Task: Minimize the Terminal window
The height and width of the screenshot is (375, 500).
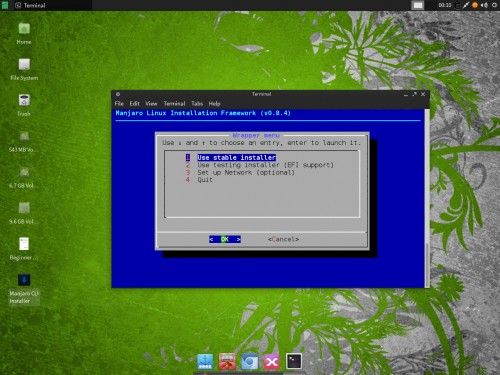Action: coord(406,94)
